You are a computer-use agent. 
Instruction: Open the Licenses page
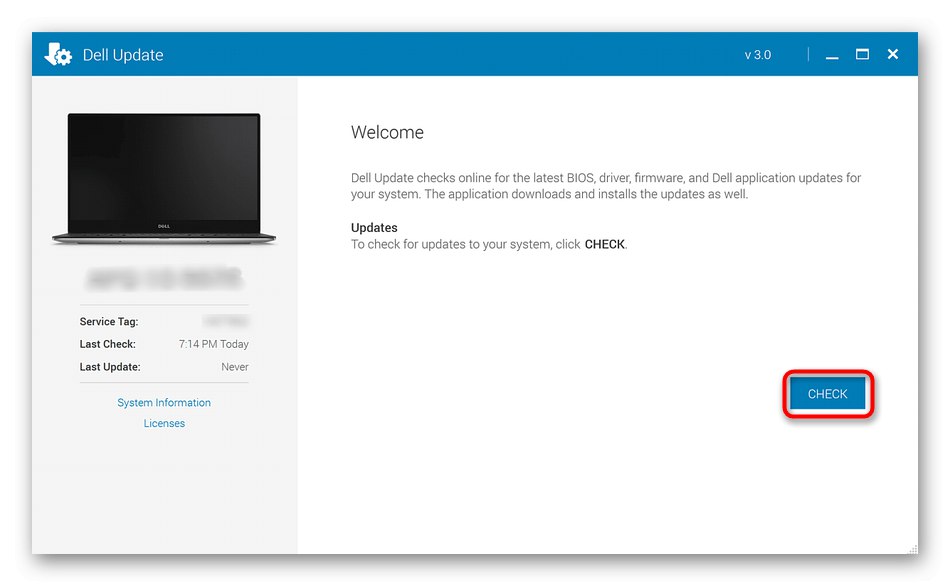pyautogui.click(x=163, y=423)
